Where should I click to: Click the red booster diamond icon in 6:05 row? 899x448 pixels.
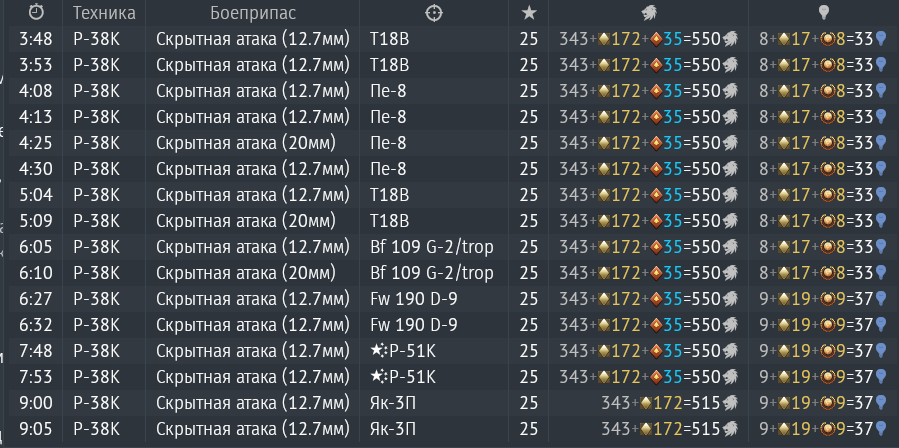tap(656, 247)
